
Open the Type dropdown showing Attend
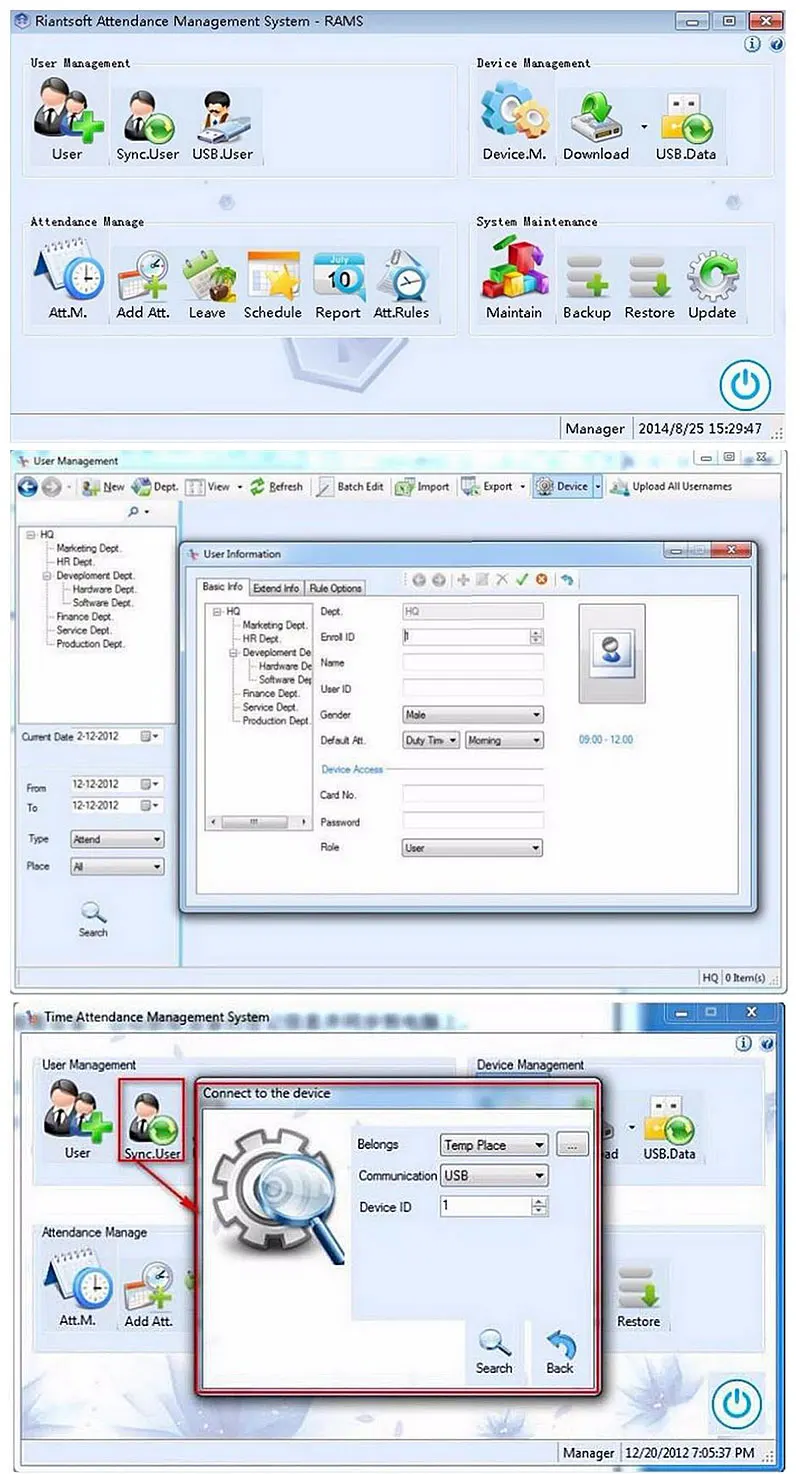(x=117, y=840)
